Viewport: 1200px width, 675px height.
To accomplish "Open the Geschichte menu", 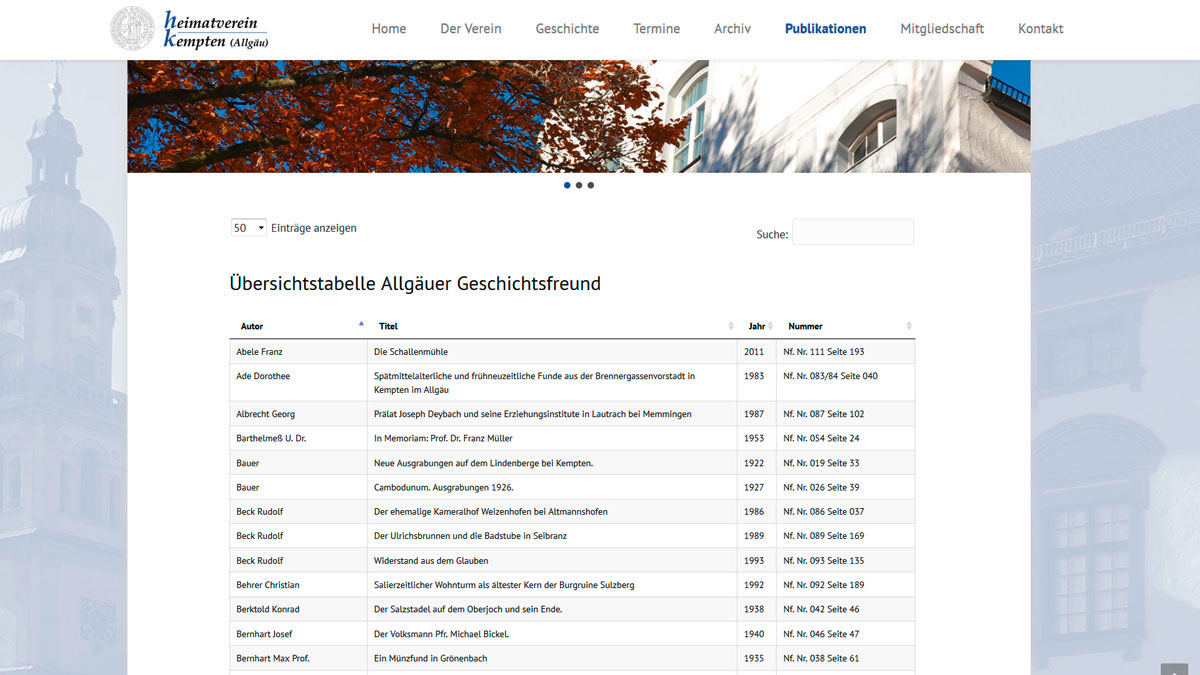I will pyautogui.click(x=567, y=29).
